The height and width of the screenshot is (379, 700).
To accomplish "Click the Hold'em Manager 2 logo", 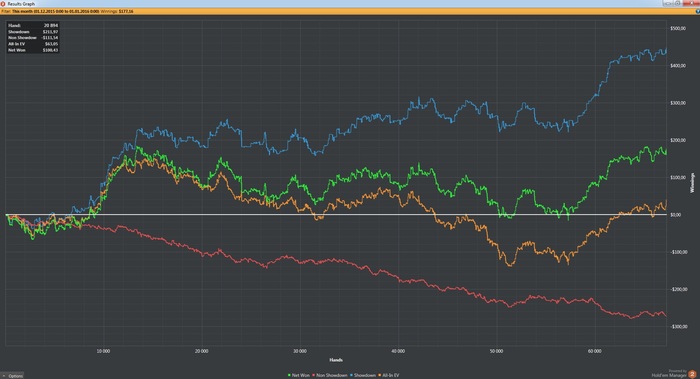I will [692, 374].
